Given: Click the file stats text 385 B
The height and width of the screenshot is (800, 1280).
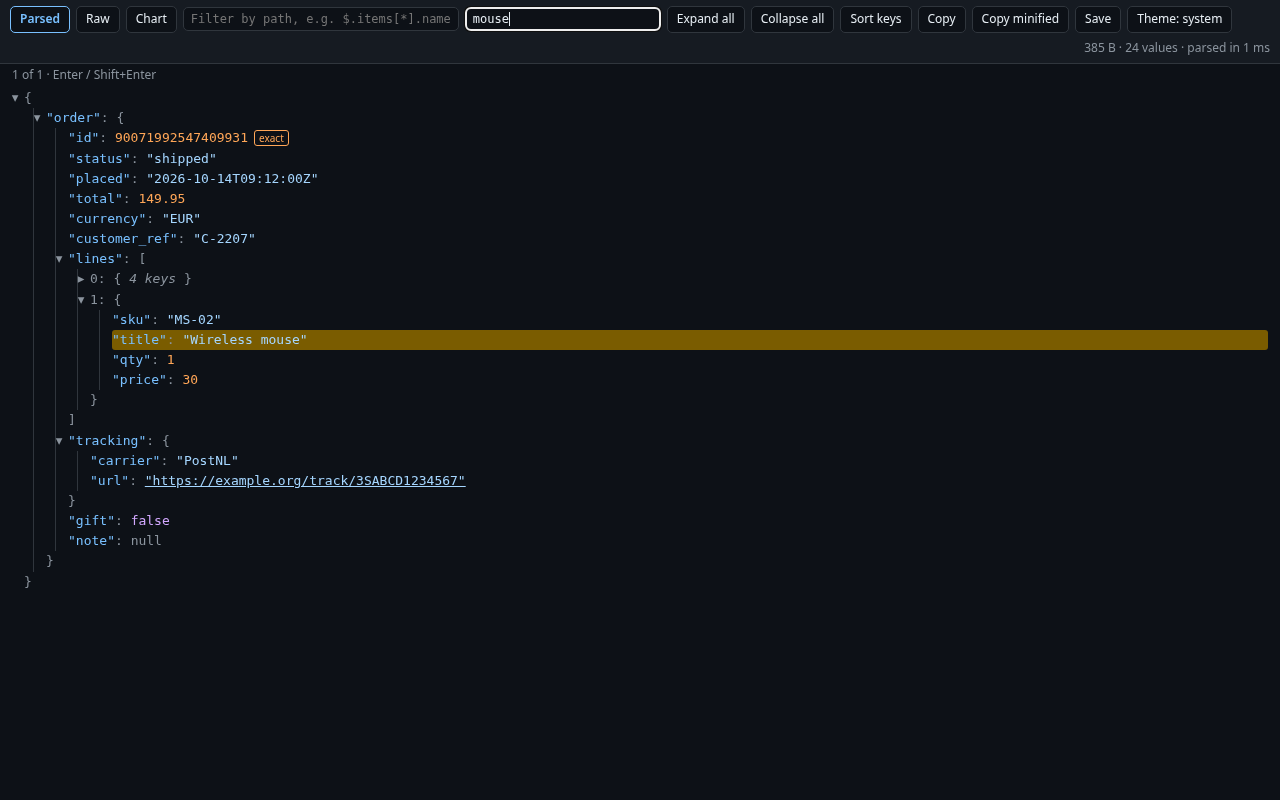Looking at the screenshot, I should coord(1177,48).
